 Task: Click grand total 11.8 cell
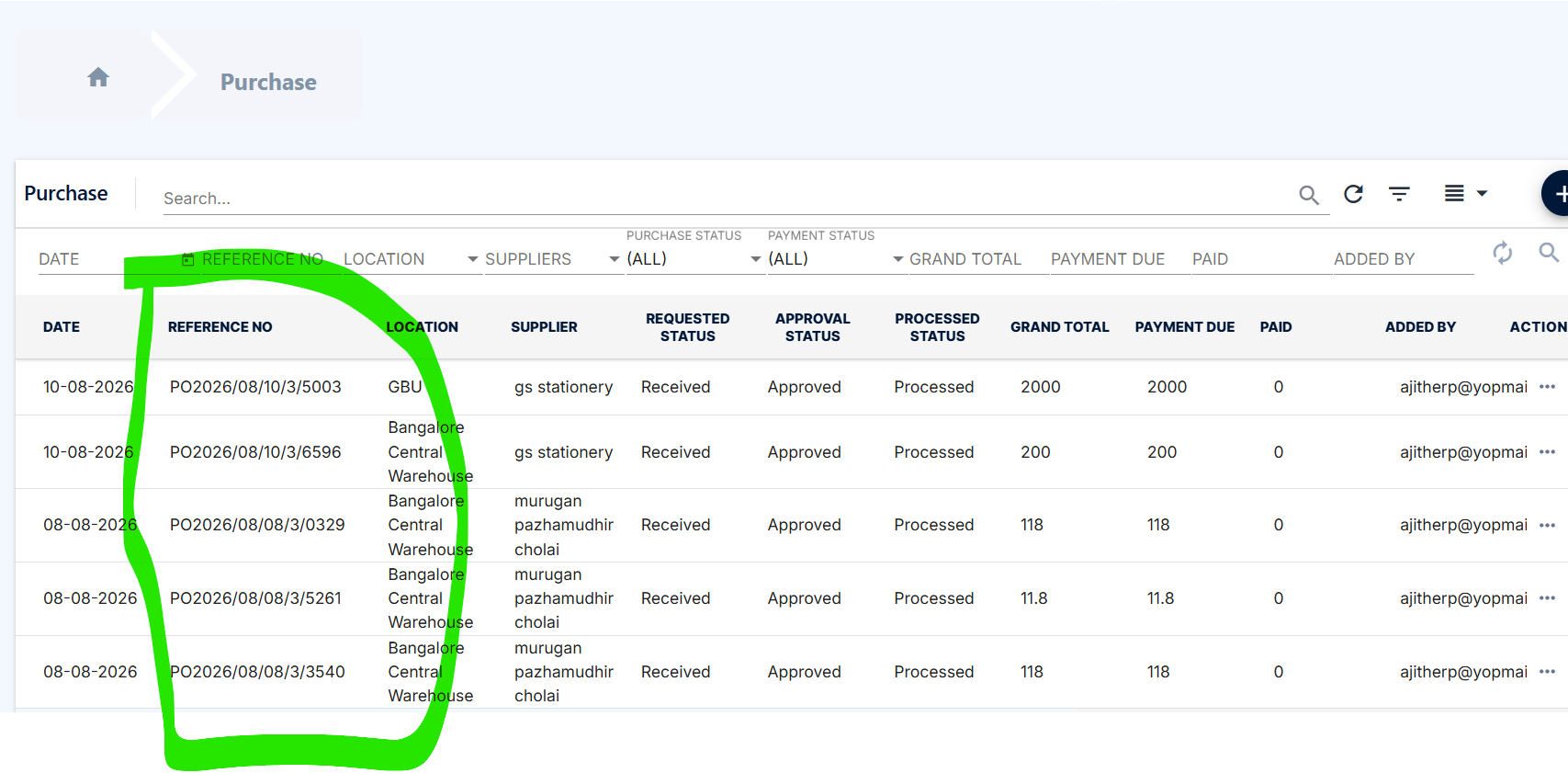tap(1034, 598)
